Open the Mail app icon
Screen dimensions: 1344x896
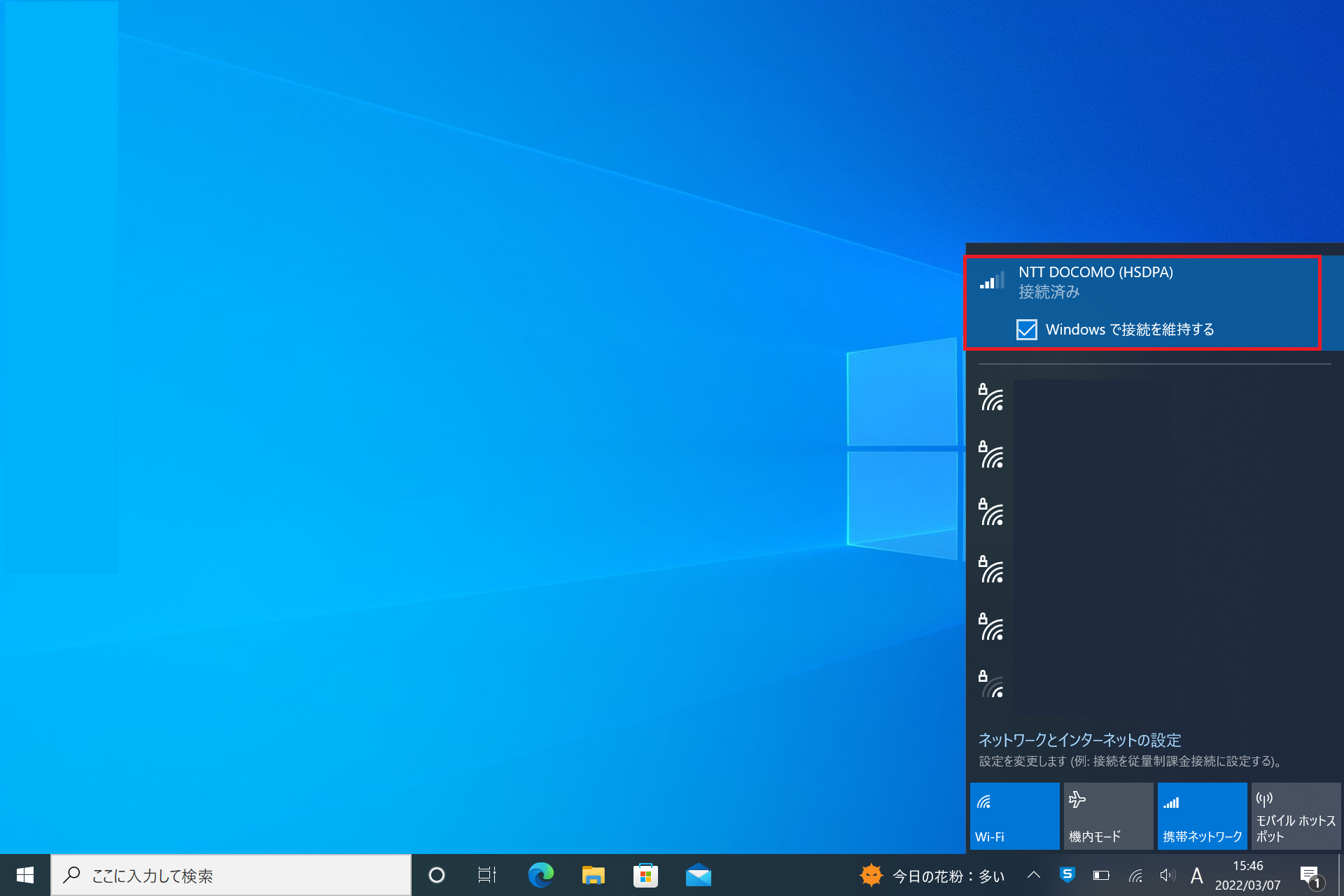pos(698,875)
